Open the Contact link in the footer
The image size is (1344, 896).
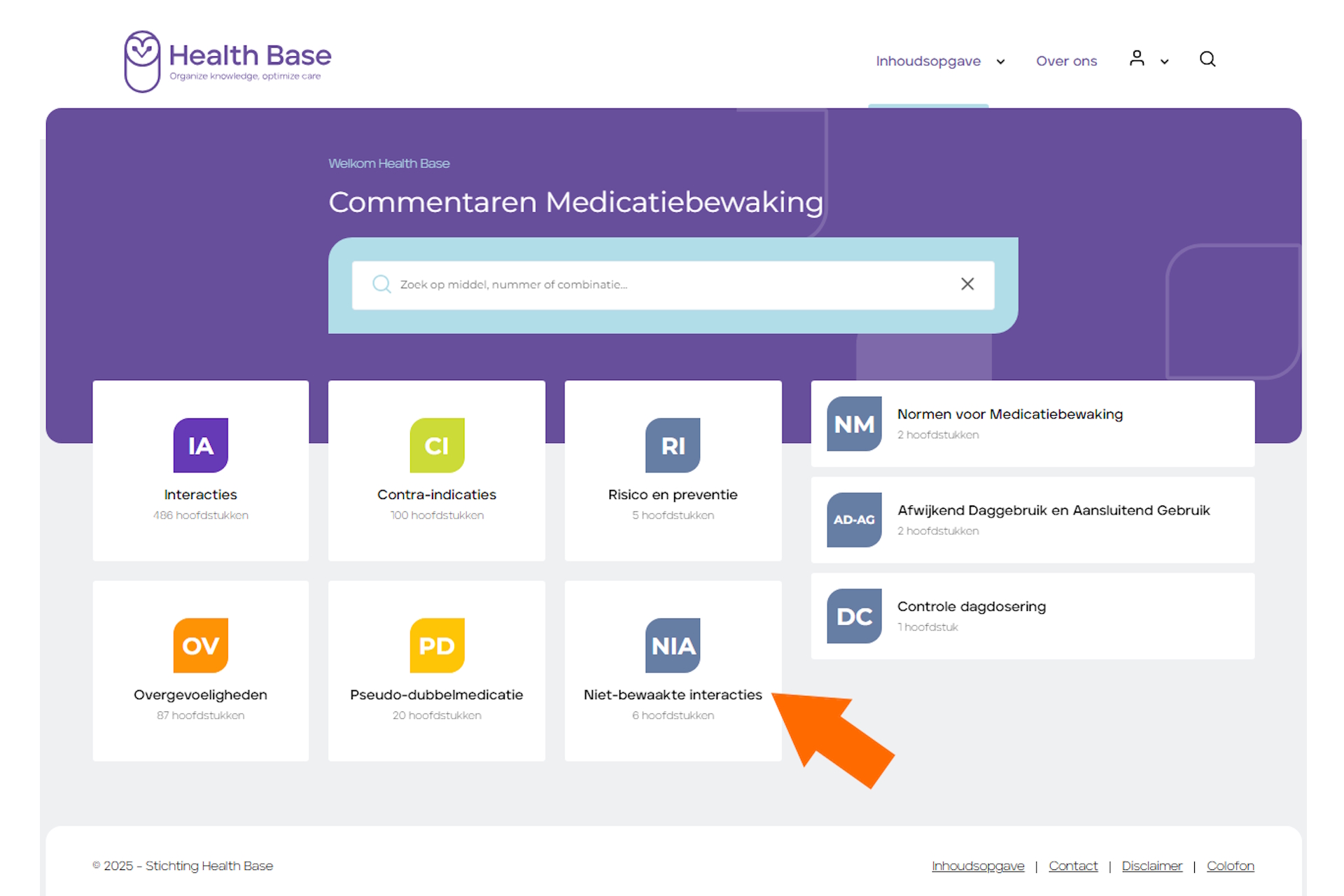tap(1073, 866)
